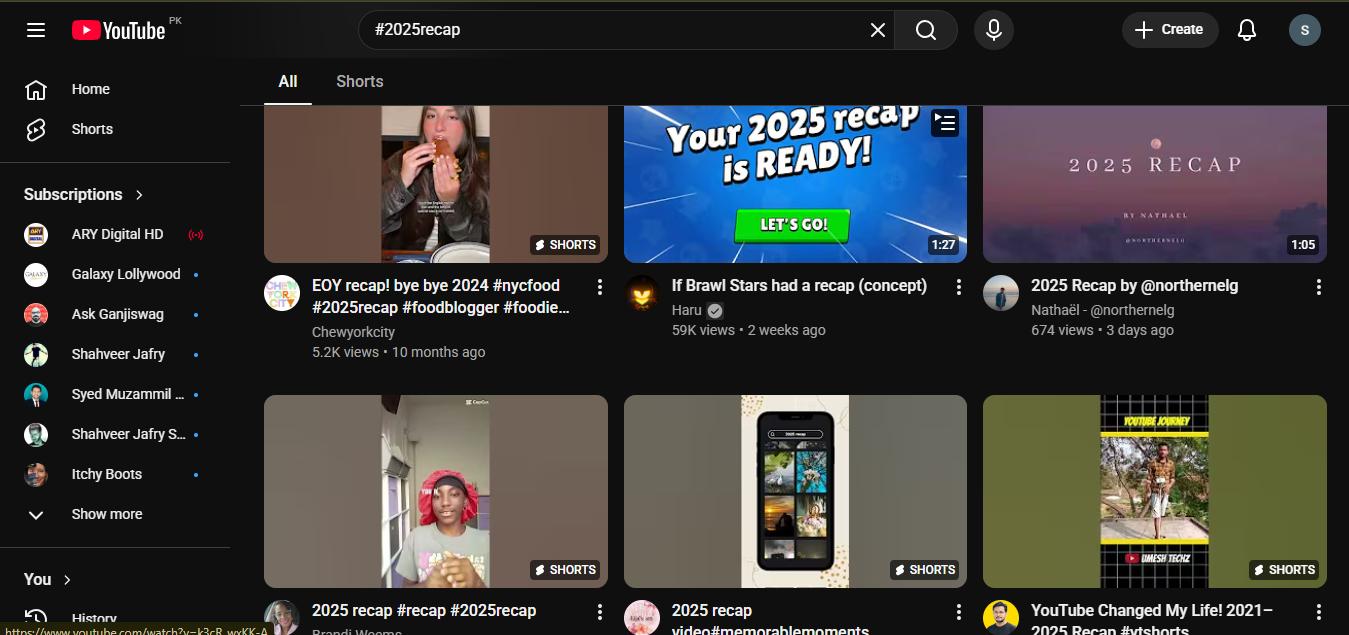The height and width of the screenshot is (635, 1349).
Task: Click the Create button
Action: point(1170,30)
